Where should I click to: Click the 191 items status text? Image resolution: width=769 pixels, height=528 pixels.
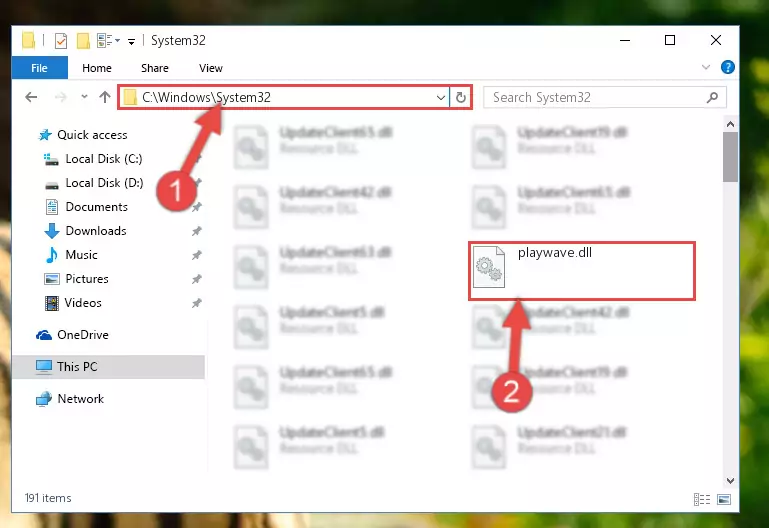48,498
